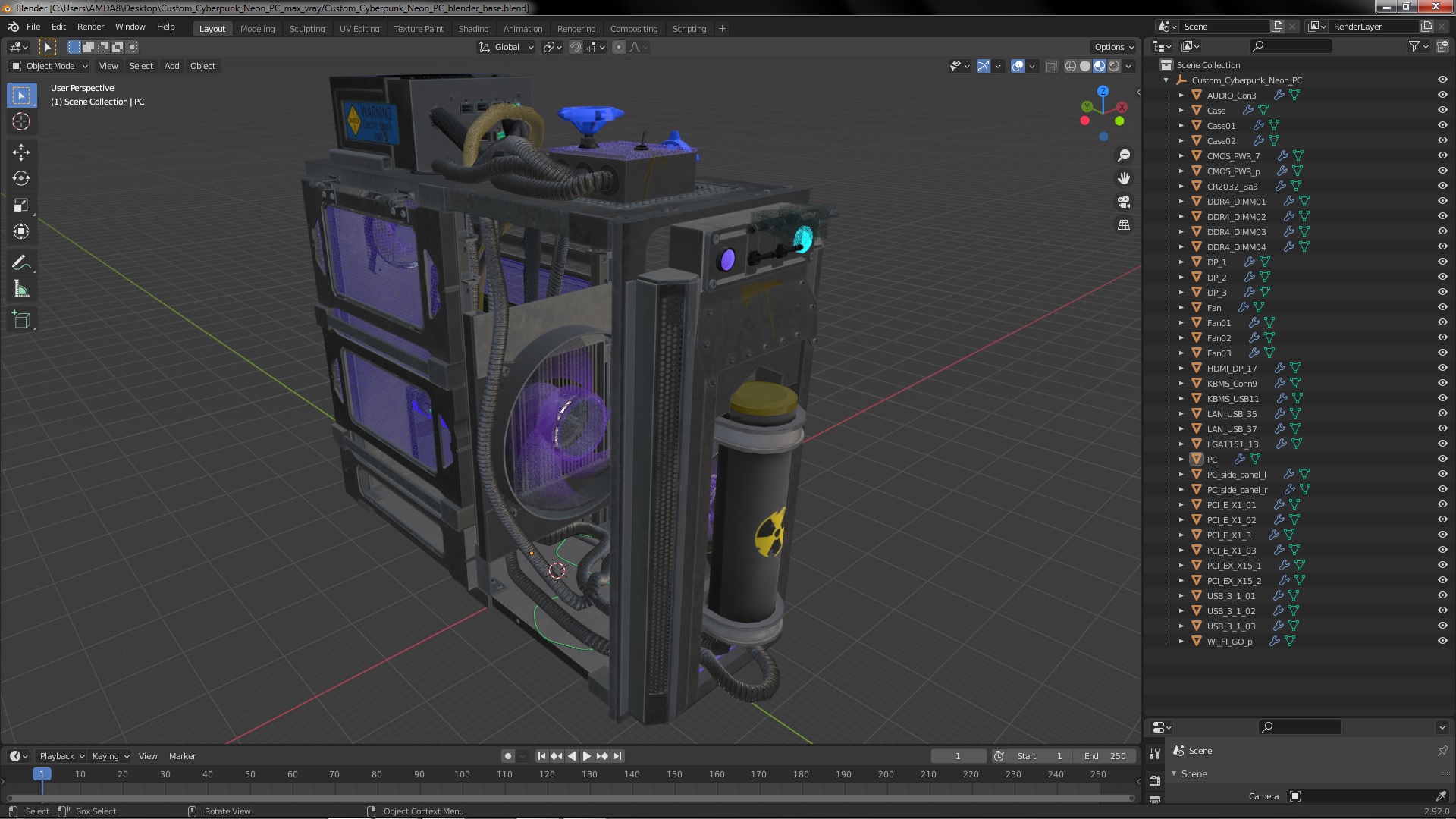Toggle visibility of the DDR4_DIMM01 object
Viewport: 1456px width, 819px height.
1442,202
